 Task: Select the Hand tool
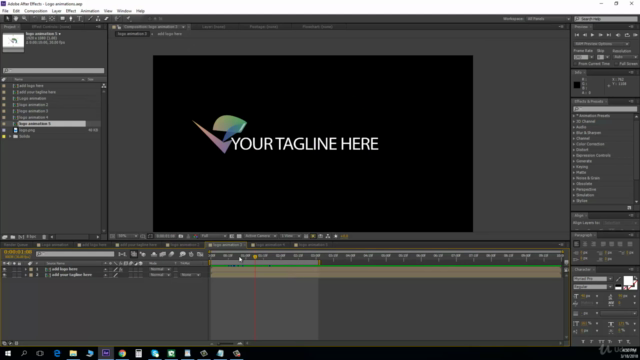click(16, 18)
